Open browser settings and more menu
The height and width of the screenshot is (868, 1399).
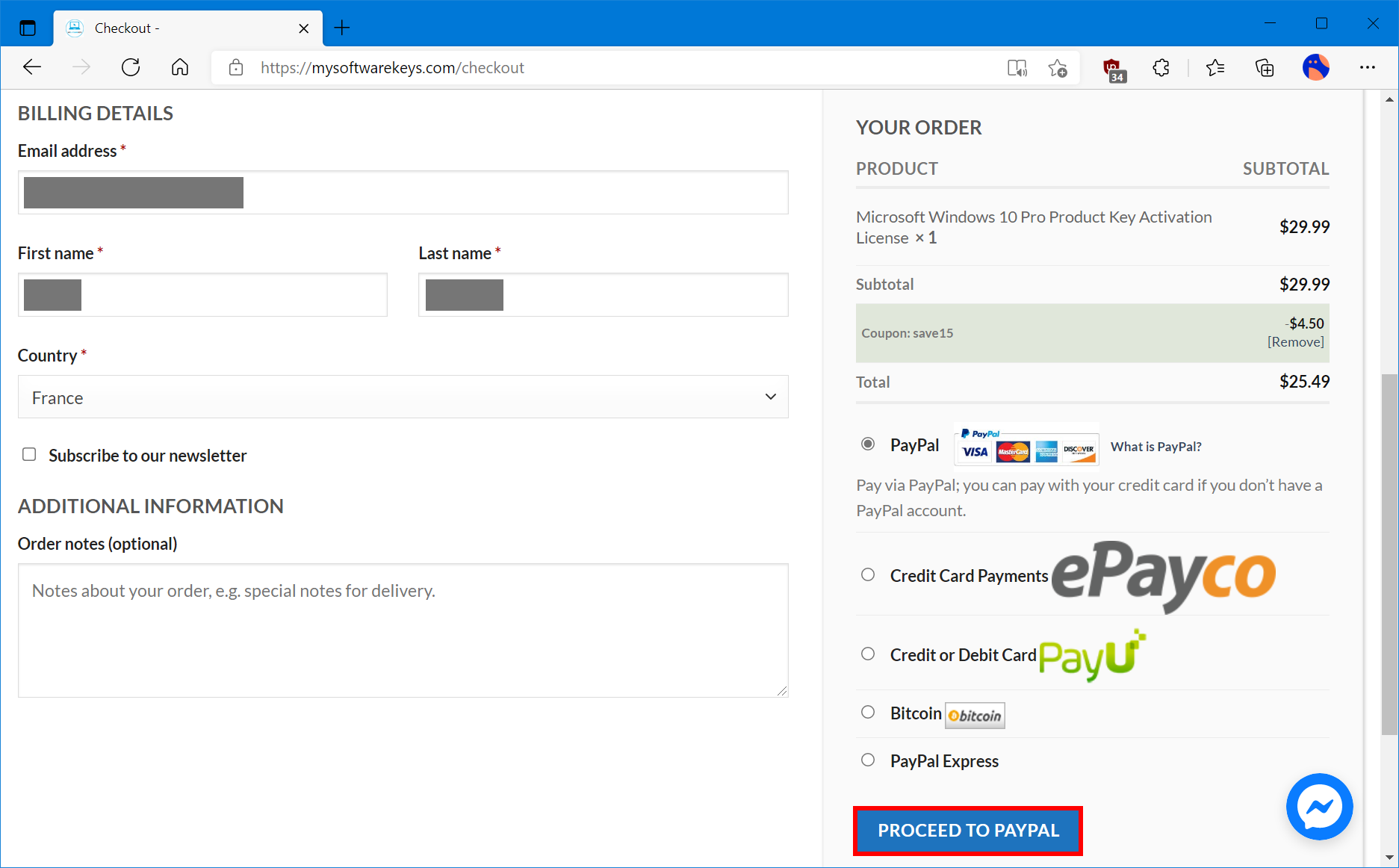pyautogui.click(x=1368, y=68)
